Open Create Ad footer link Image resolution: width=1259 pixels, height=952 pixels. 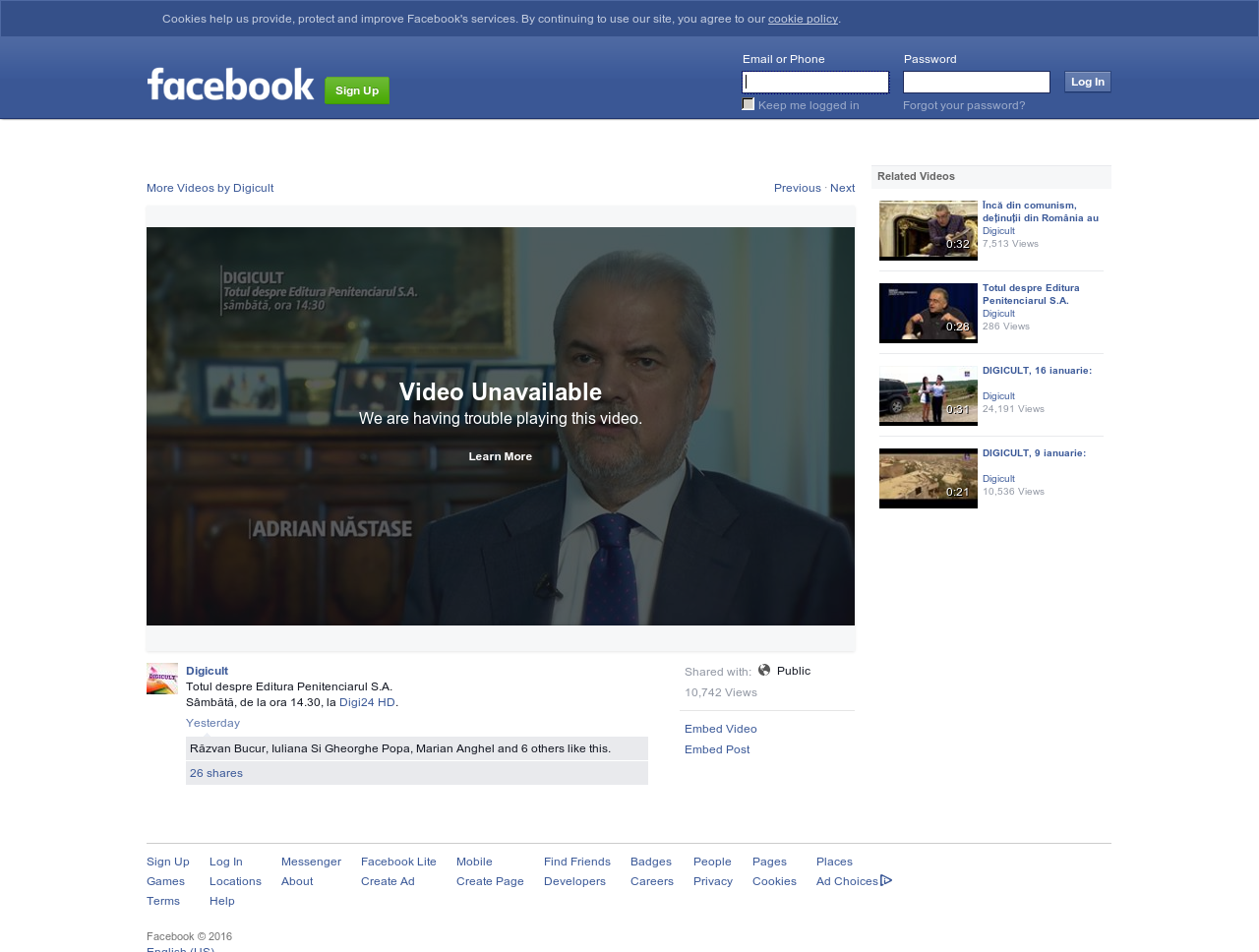(x=388, y=881)
